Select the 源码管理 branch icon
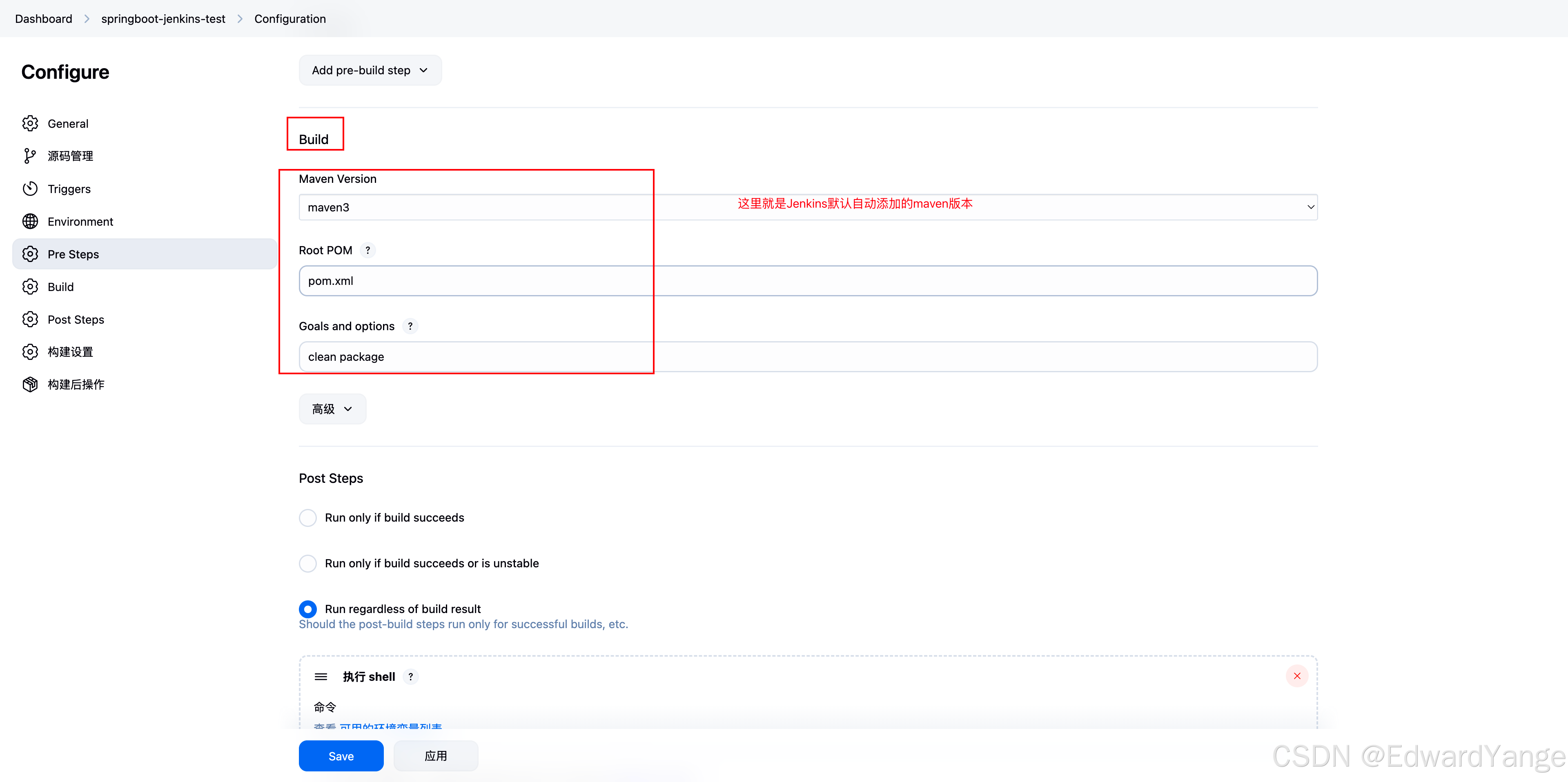The width and height of the screenshot is (1568, 782). pos(31,155)
